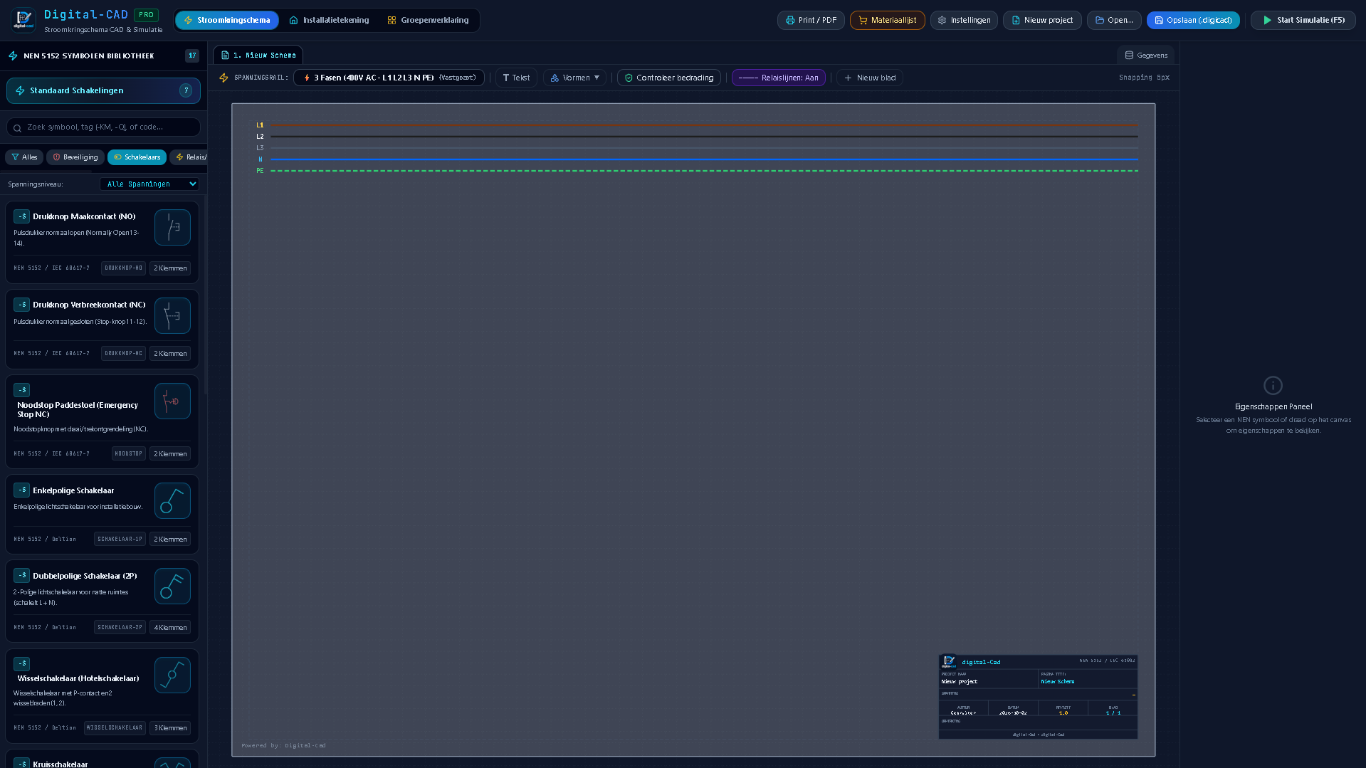Click Controleer bedrading
This screenshot has height=768, width=1366.
670,77
